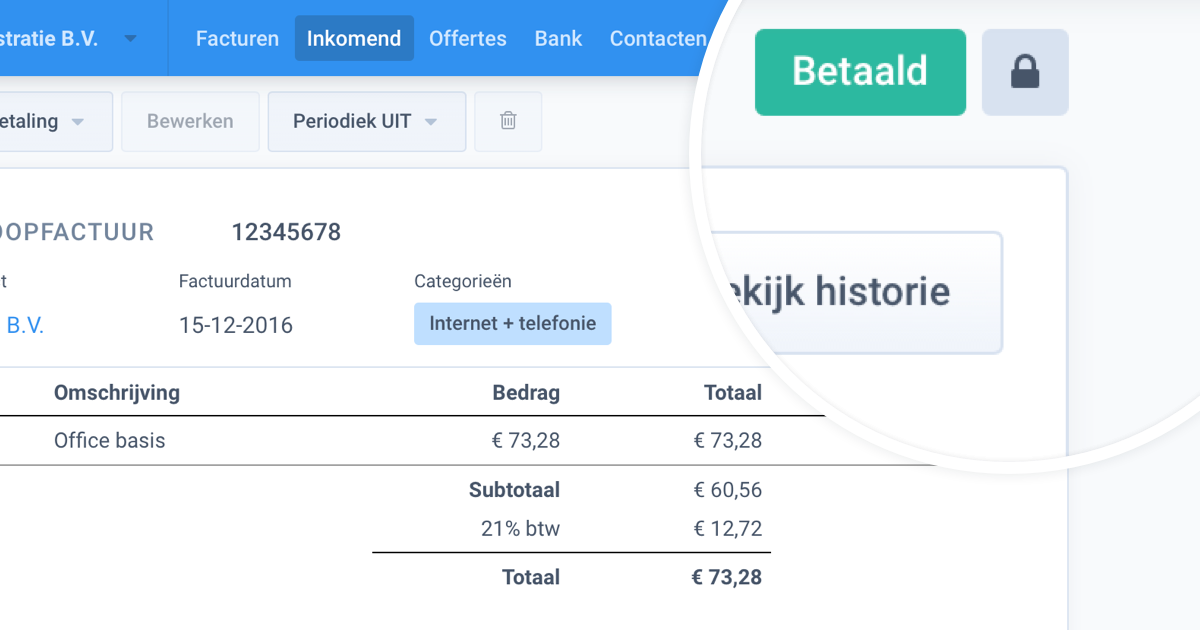Viewport: 1200px width, 630px height.
Task: Delete the invoice using the trash icon
Action: [x=508, y=120]
